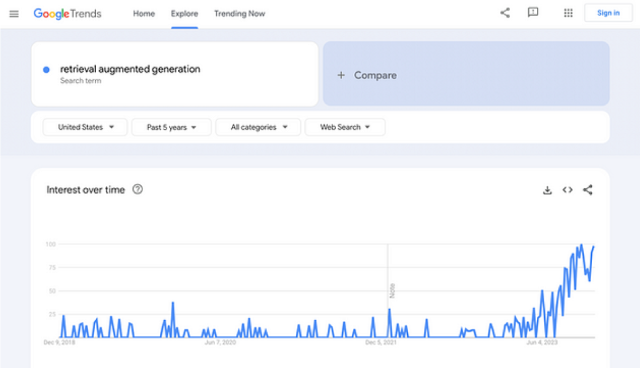Open the Web Search type dropdown
This screenshot has width=640, height=368.
click(x=345, y=127)
